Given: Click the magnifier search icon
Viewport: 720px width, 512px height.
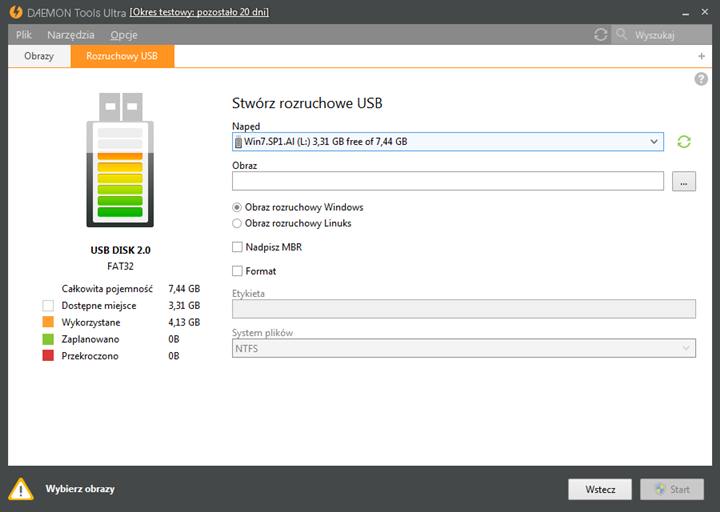Looking at the screenshot, I should 621,34.
